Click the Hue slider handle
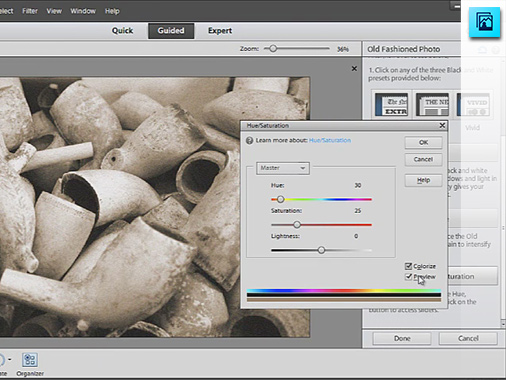506x380 pixels. pyautogui.click(x=281, y=199)
